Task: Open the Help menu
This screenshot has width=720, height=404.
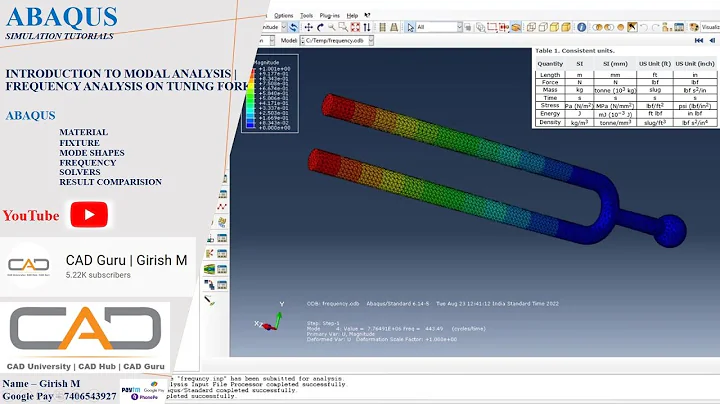Action: [352, 16]
